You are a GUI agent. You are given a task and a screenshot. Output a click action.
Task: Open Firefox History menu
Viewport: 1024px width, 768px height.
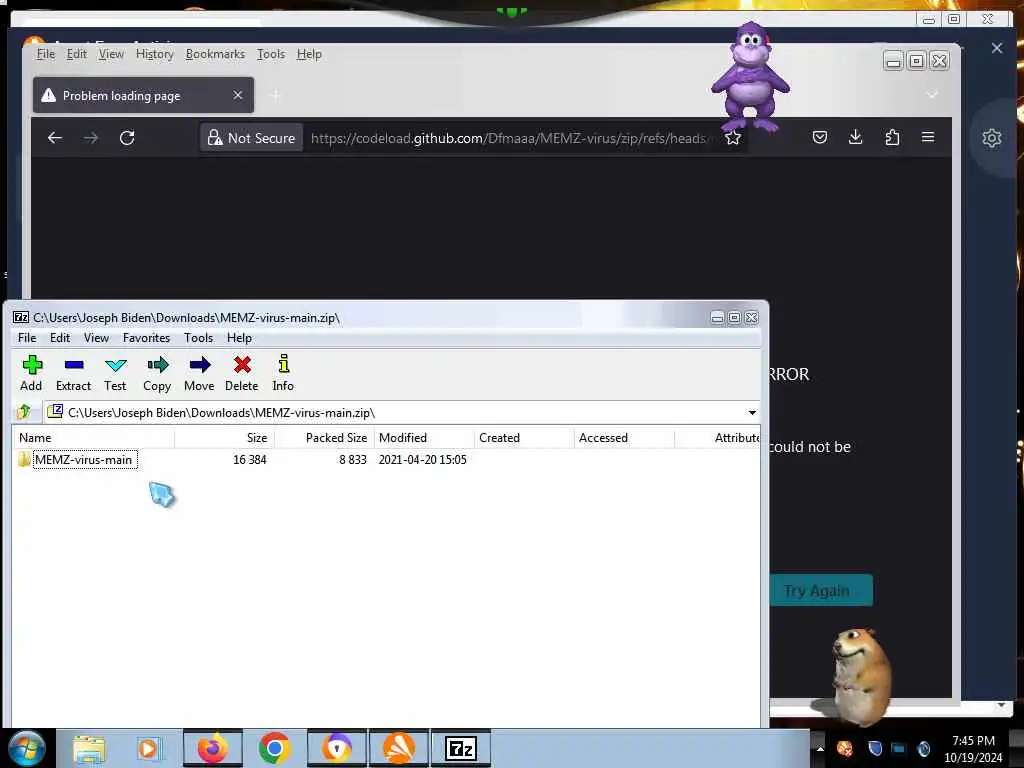(x=155, y=54)
